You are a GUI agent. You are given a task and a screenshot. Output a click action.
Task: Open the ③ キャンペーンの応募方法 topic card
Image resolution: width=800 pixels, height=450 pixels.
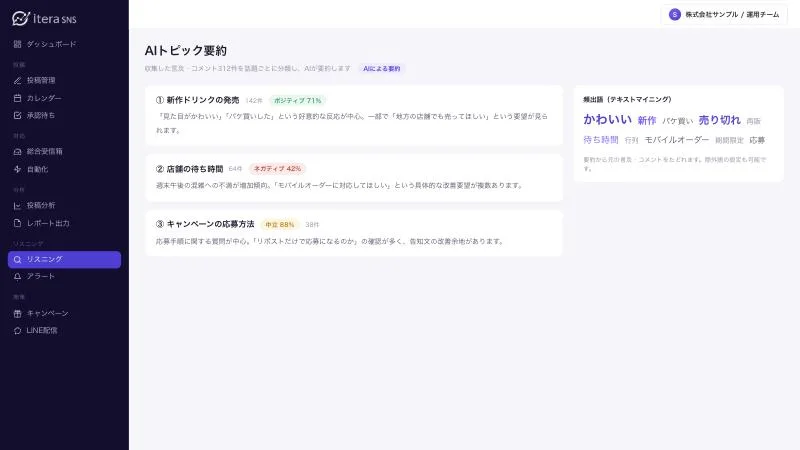pyautogui.click(x=354, y=233)
